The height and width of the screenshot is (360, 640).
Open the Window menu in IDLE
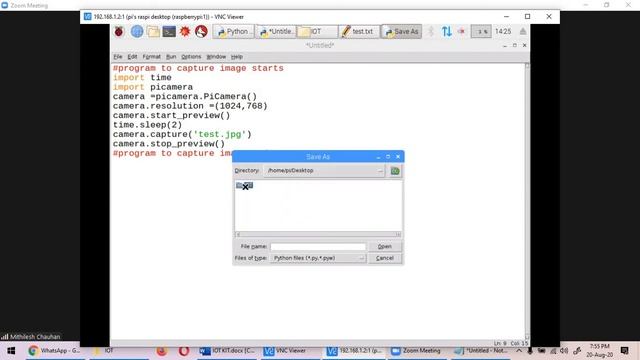tap(216, 57)
